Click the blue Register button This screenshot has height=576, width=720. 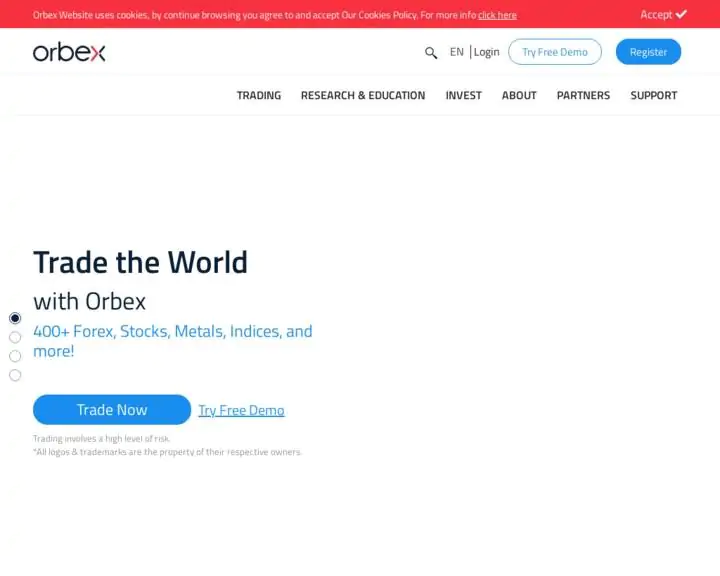click(x=648, y=52)
